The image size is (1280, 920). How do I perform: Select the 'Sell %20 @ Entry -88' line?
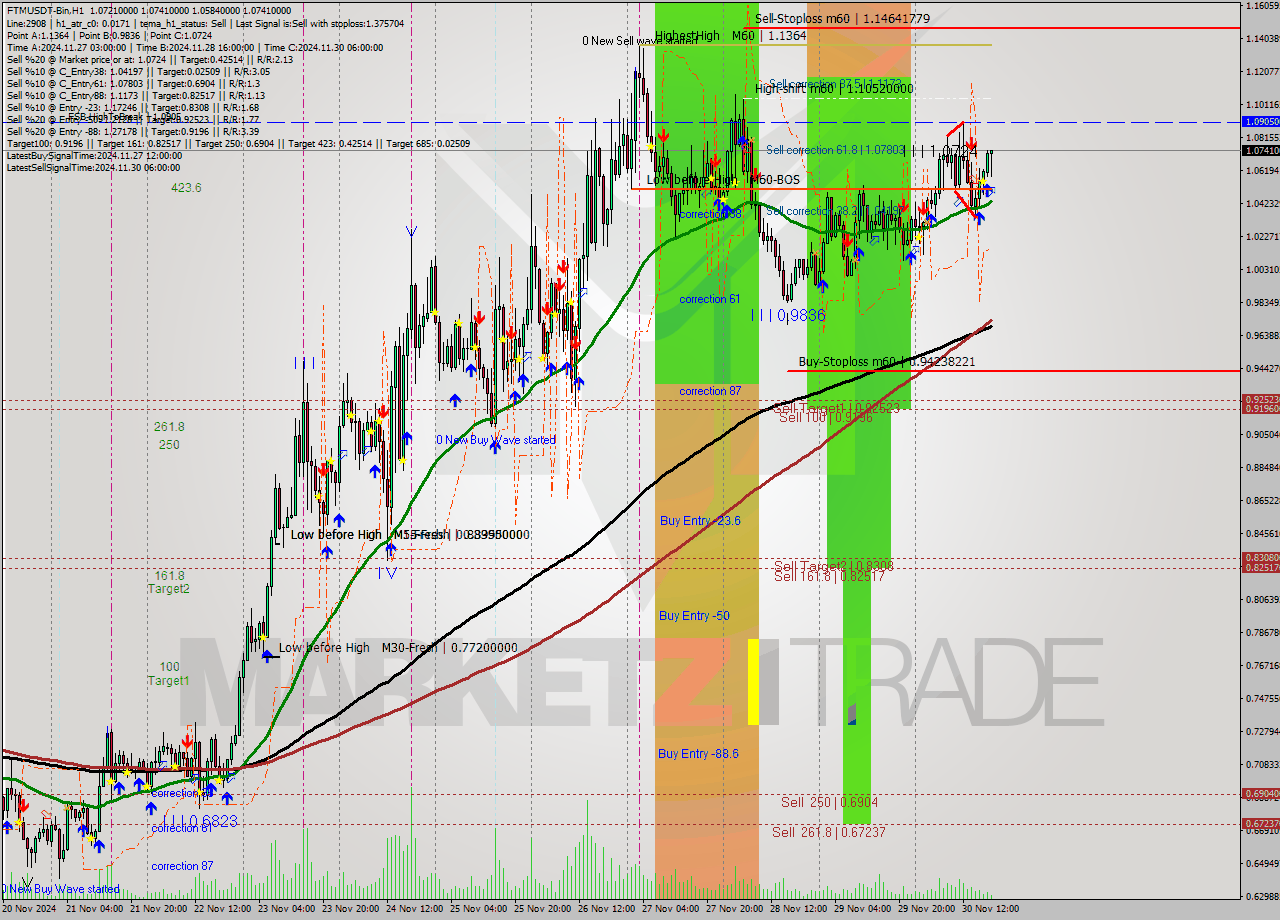(x=132, y=131)
